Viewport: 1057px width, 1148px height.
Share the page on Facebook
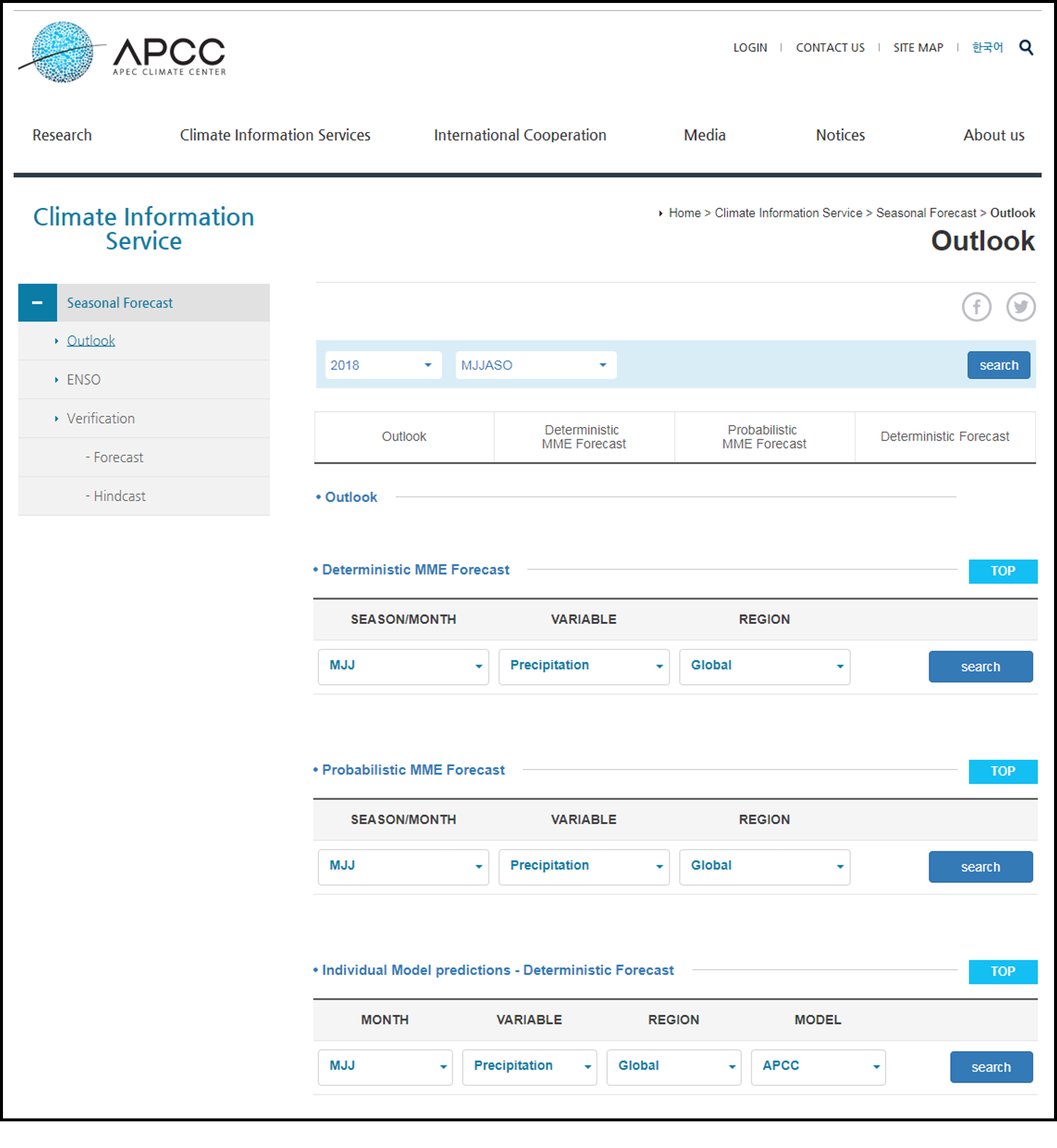pos(976,307)
